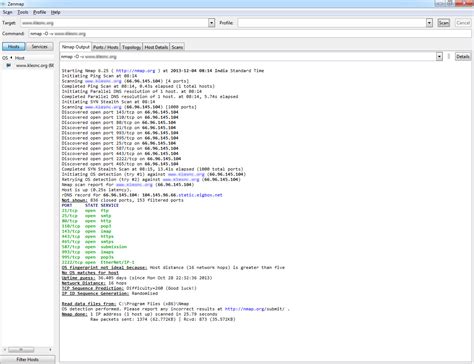Expand the scan output selector dropdown

pyautogui.click(x=439, y=57)
